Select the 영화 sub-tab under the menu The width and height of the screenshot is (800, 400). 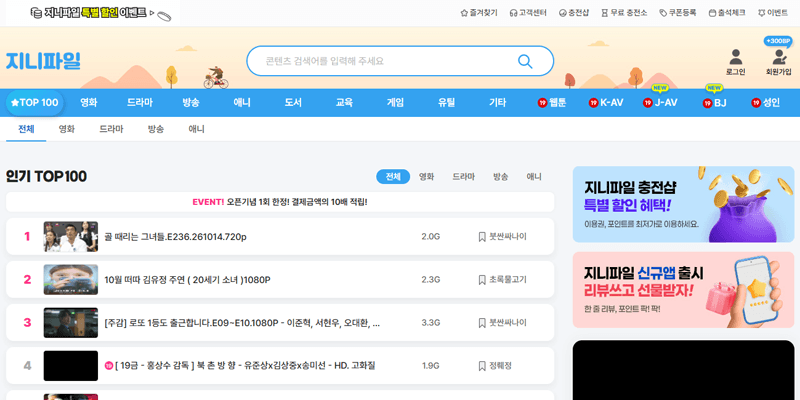pyautogui.click(x=67, y=129)
